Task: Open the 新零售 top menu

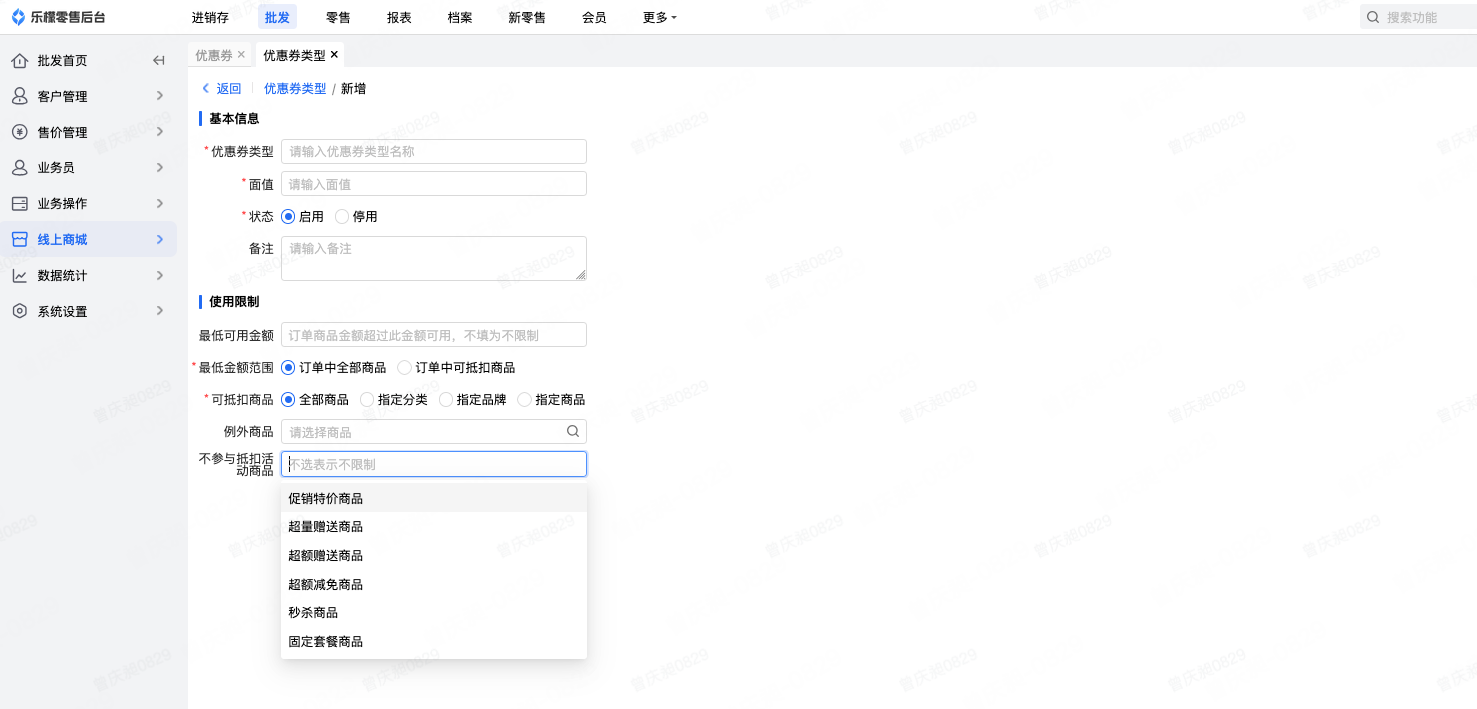Action: 527,17
